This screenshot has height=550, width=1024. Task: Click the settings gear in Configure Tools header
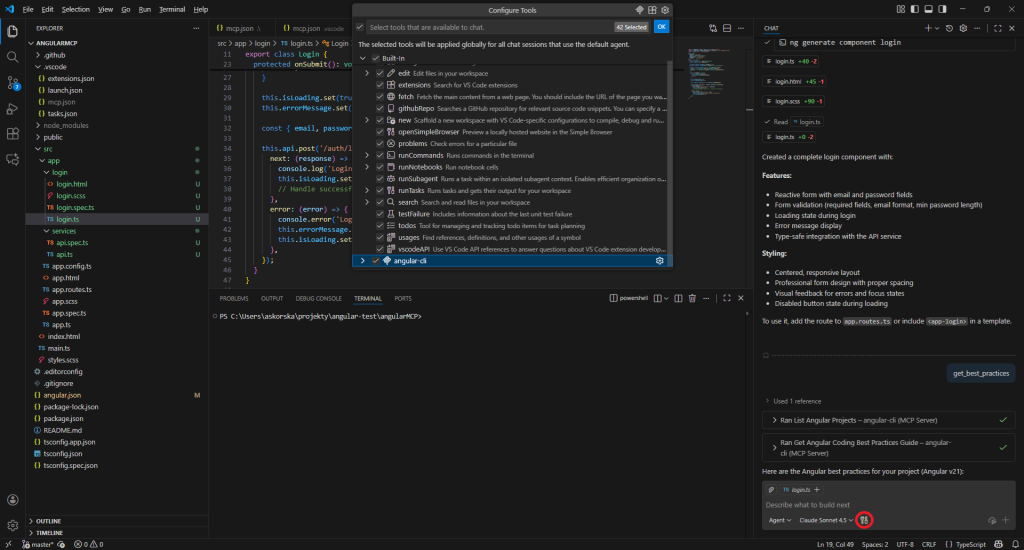665,10
